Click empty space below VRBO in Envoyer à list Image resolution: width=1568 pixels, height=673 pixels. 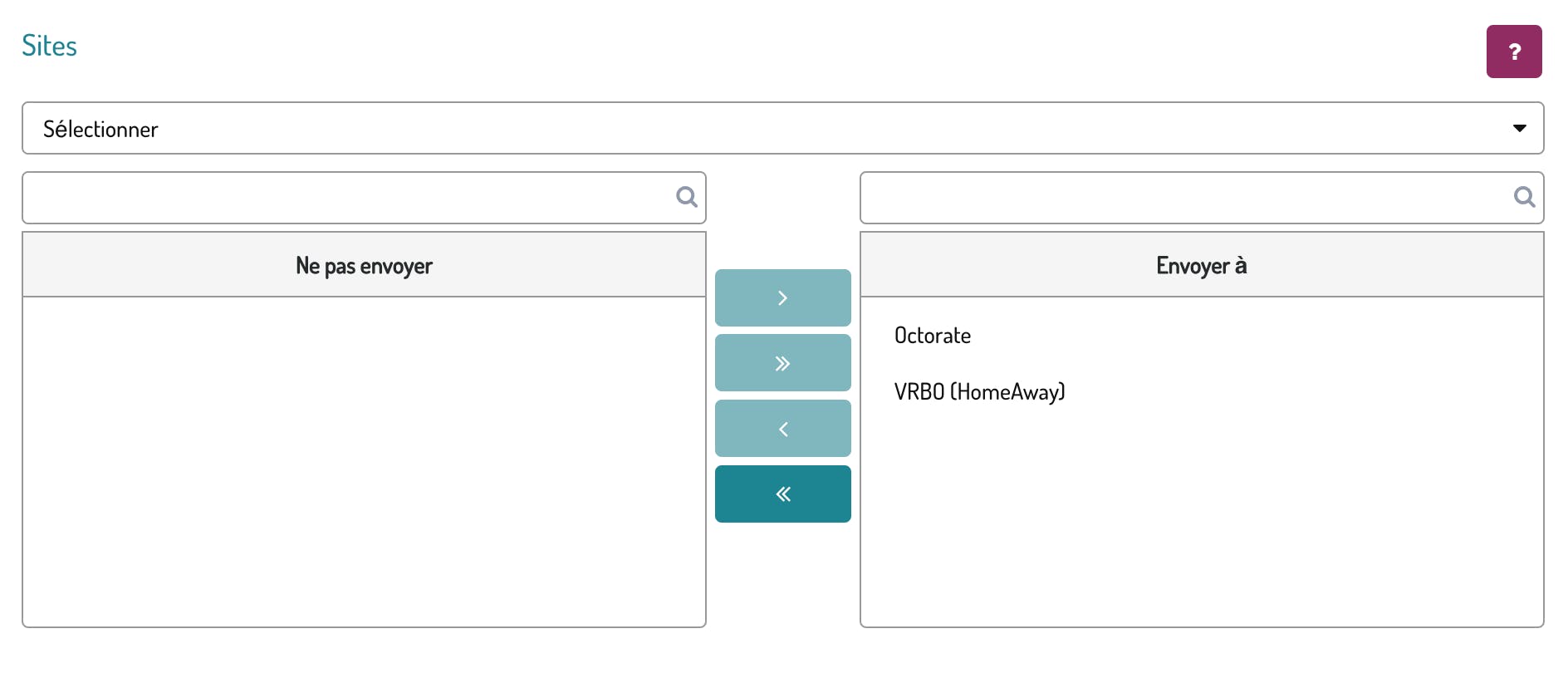pos(1201,515)
